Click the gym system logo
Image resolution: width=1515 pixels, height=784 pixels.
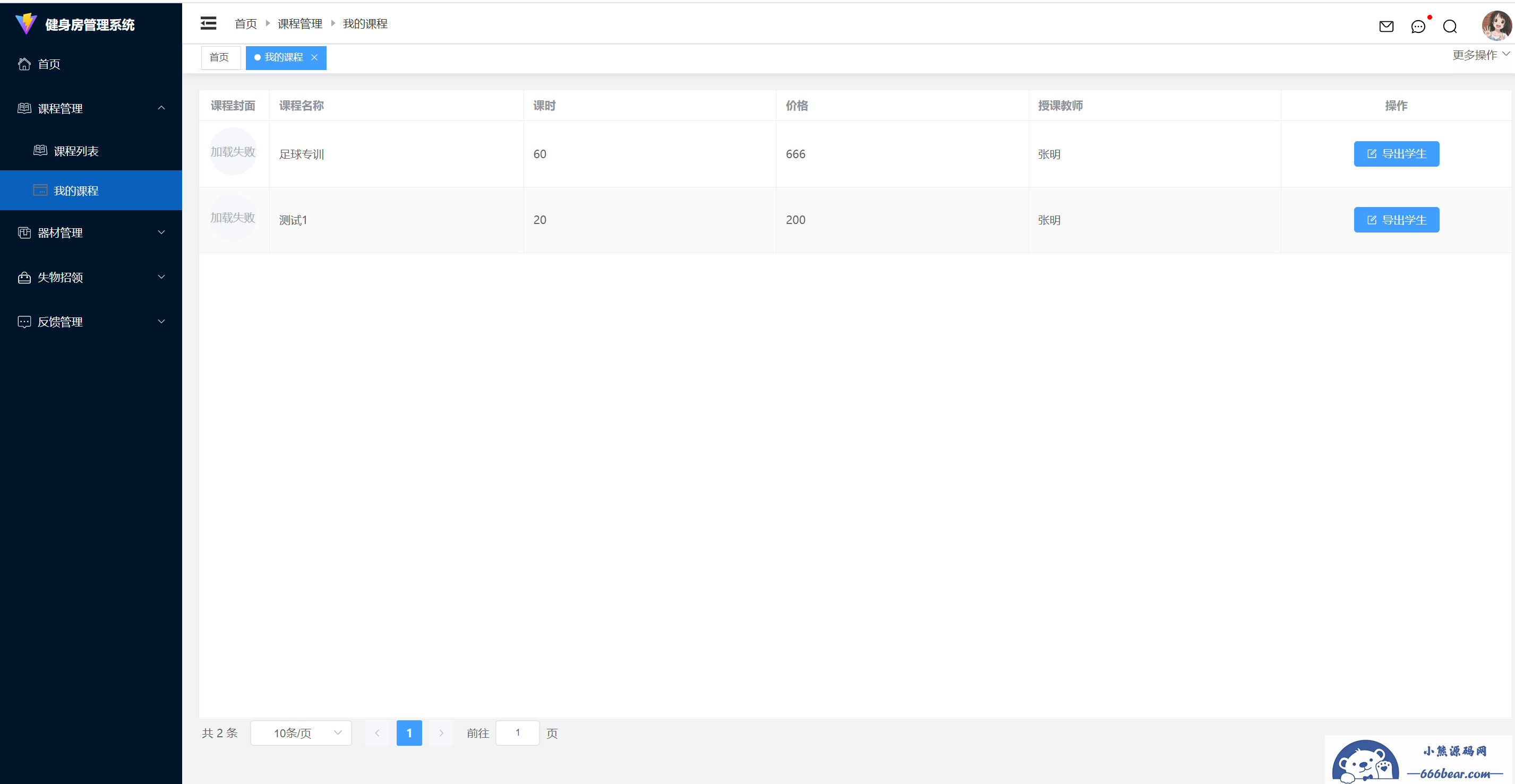[26, 24]
